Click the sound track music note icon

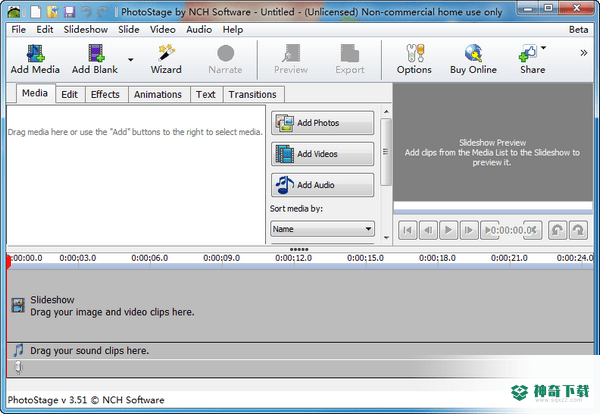pos(18,350)
